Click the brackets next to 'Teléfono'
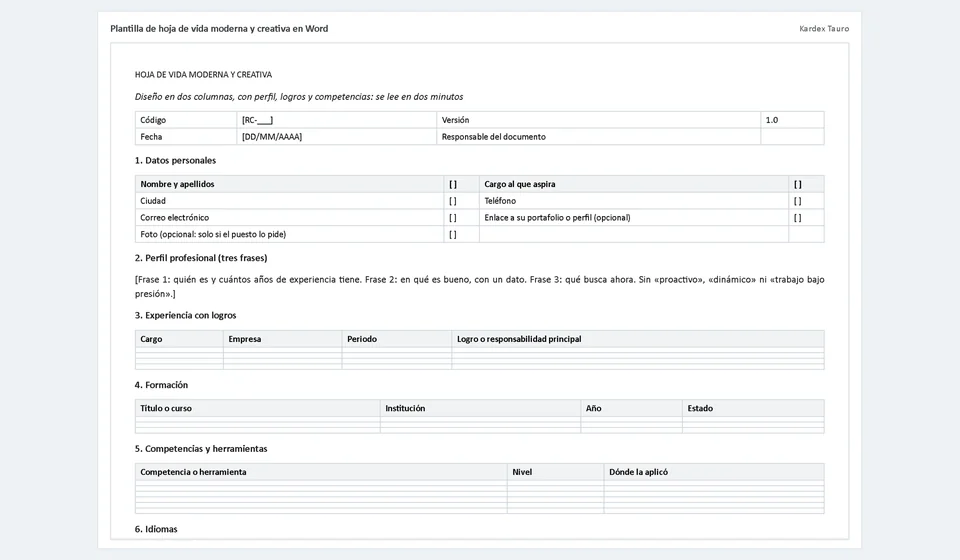The image size is (960, 560). tap(798, 201)
